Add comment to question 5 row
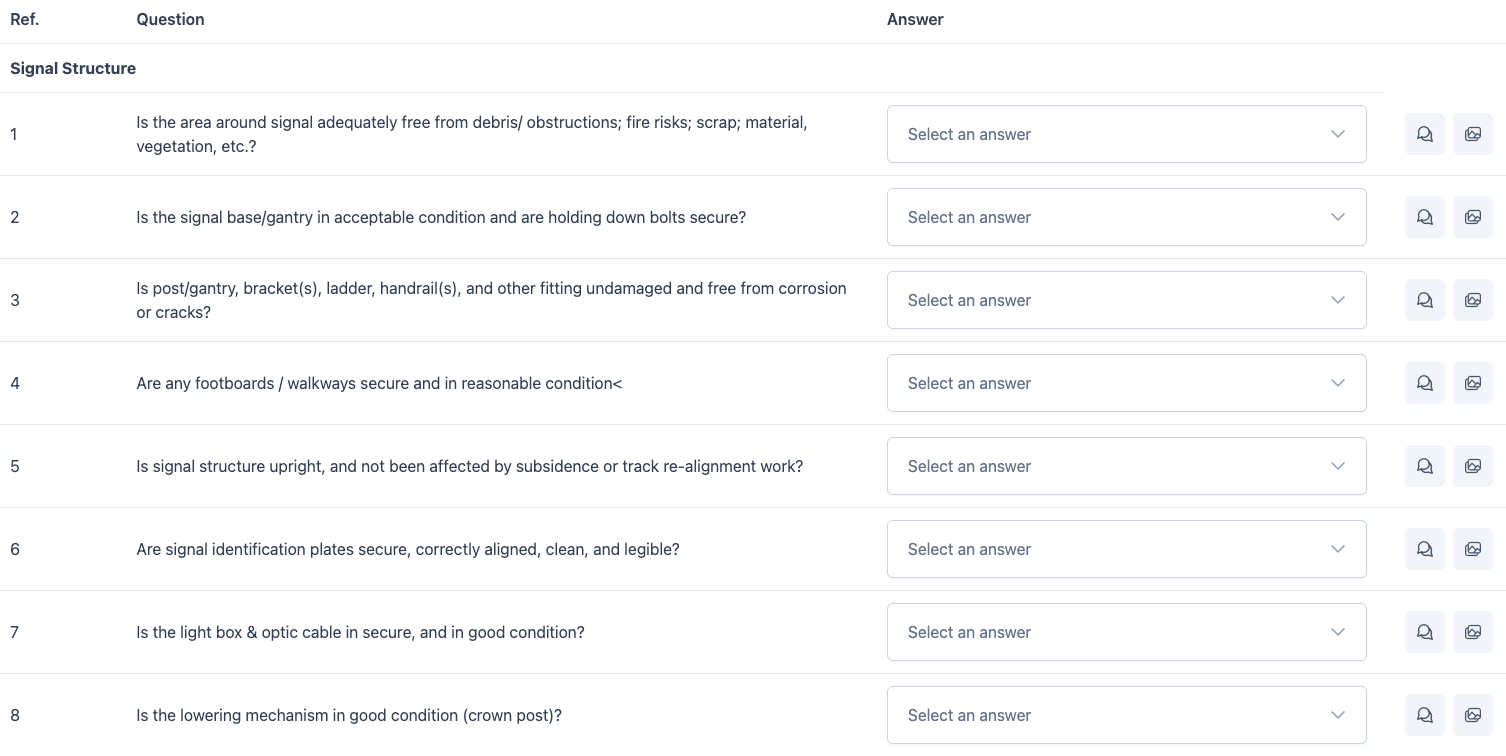 click(1424, 466)
